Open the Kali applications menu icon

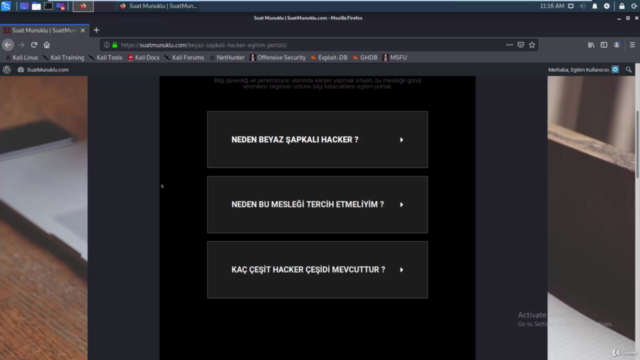click(x=6, y=6)
